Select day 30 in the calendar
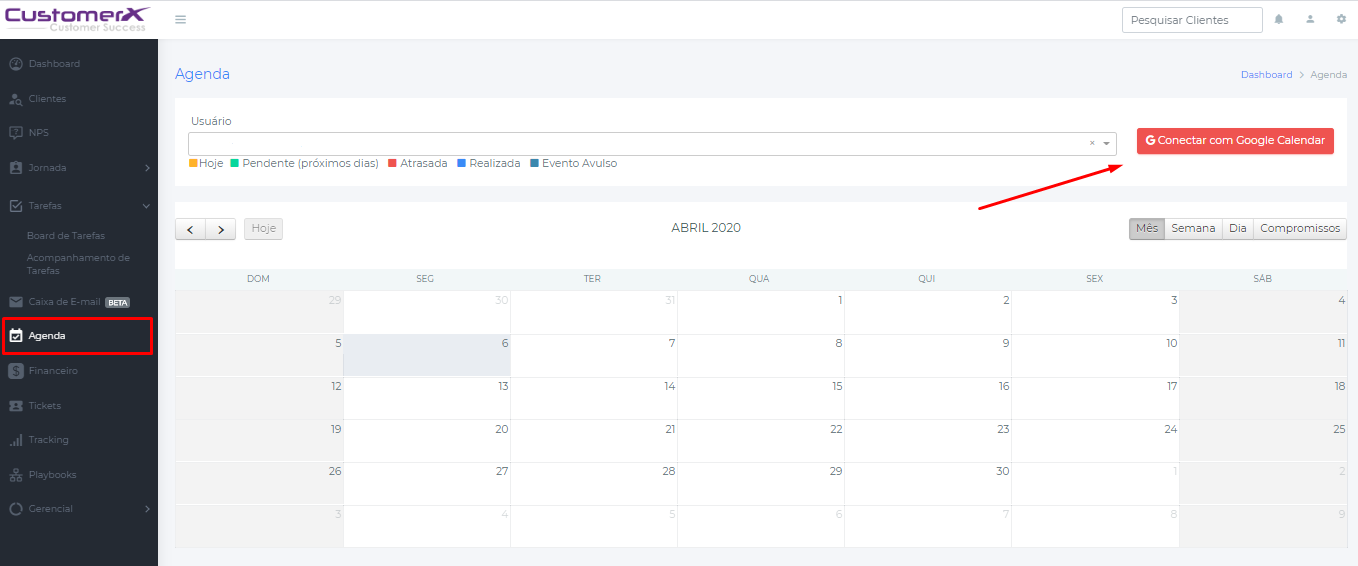This screenshot has width=1358, height=566. pyautogui.click(x=928, y=484)
